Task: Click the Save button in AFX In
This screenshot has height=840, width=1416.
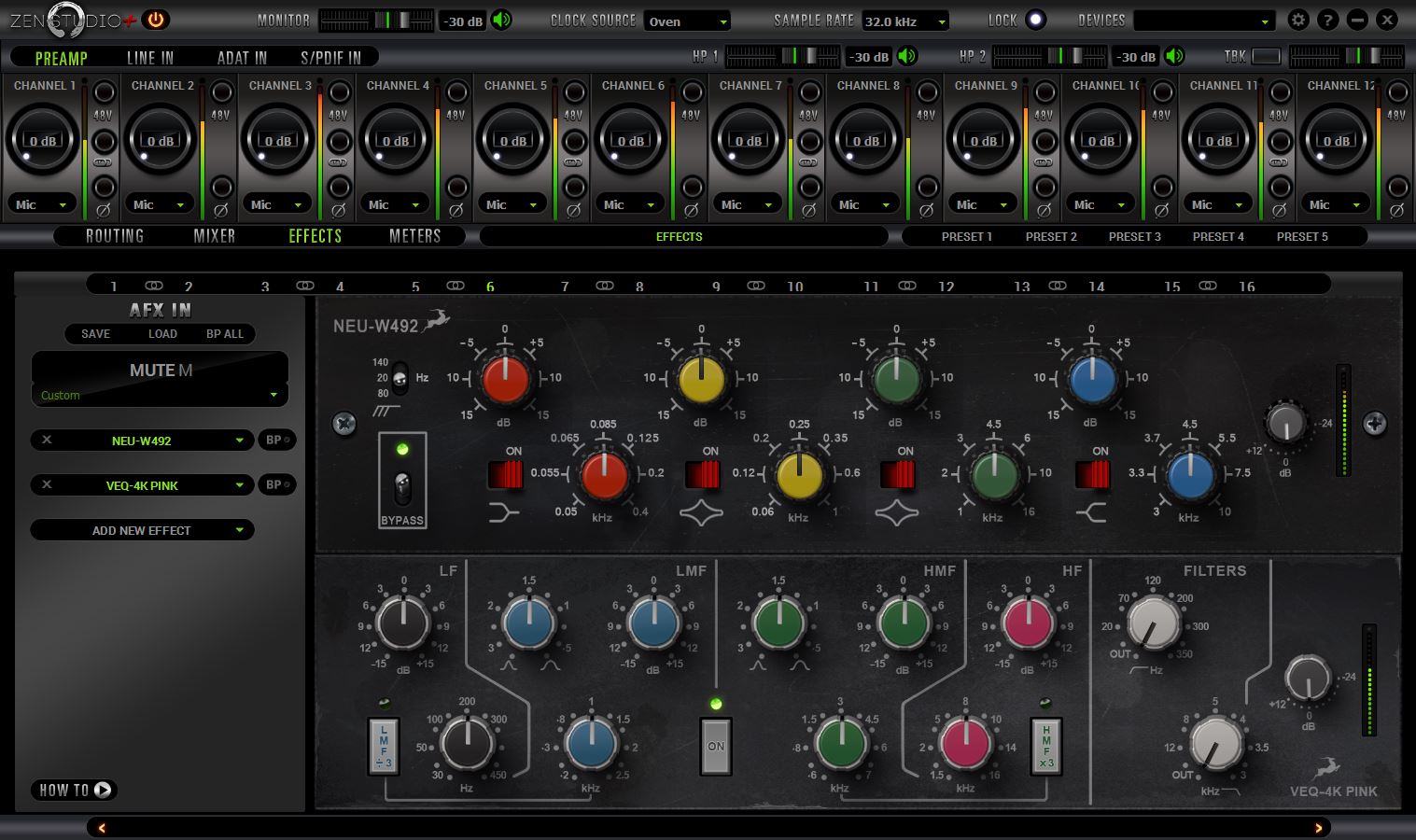Action: click(95, 333)
